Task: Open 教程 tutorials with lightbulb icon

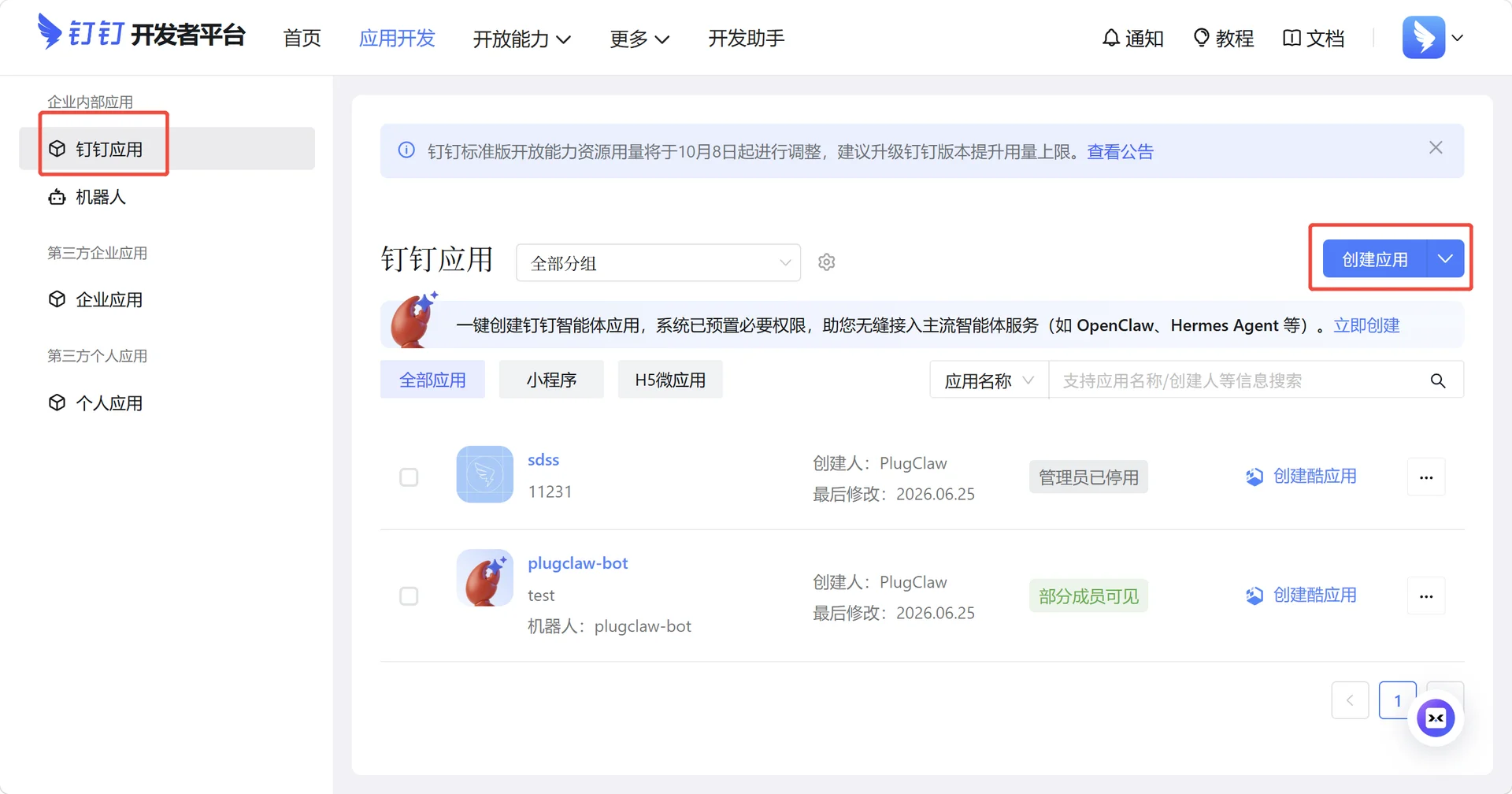Action: (x=1223, y=38)
